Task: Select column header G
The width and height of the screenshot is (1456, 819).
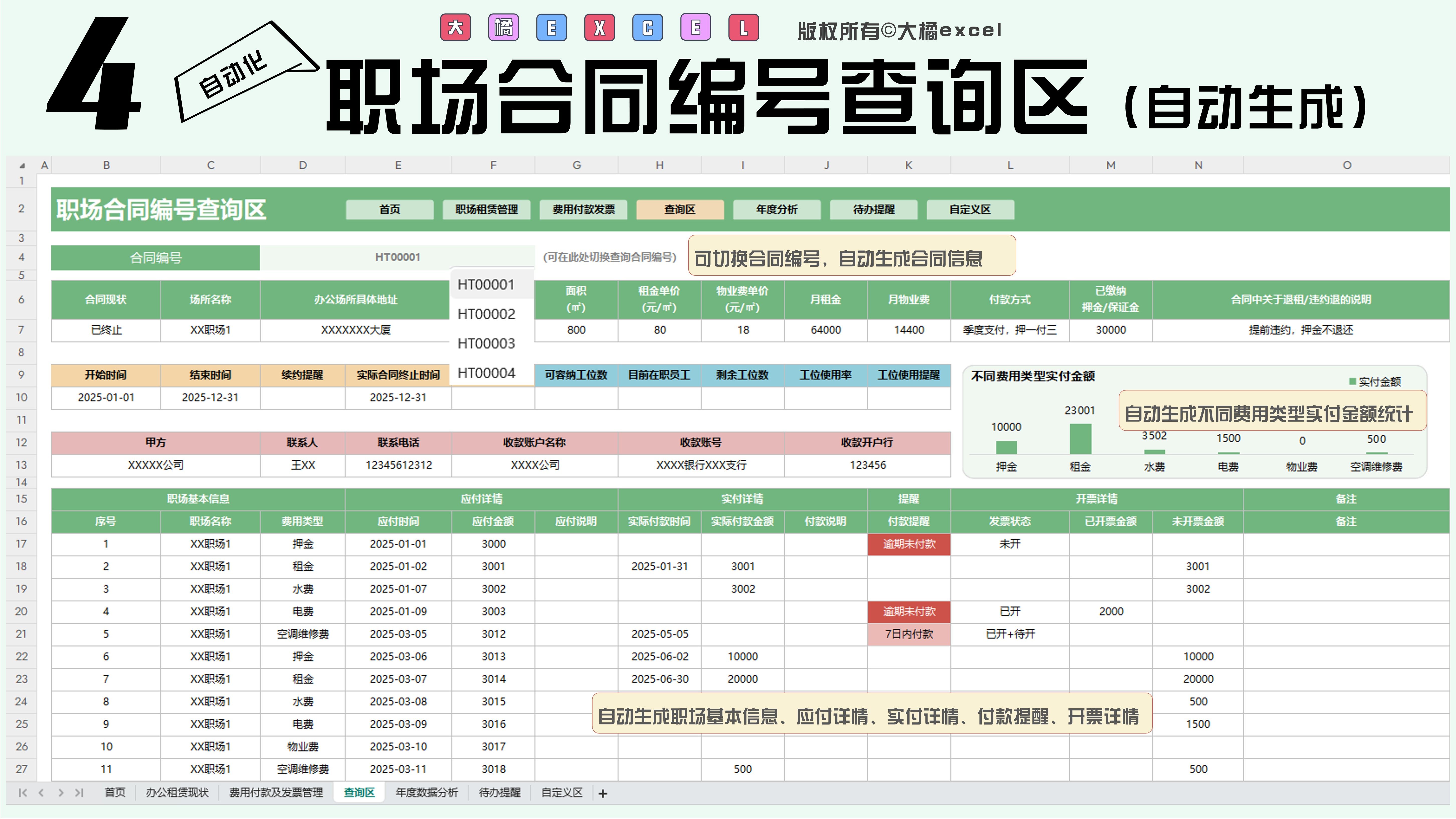Action: 577,166
